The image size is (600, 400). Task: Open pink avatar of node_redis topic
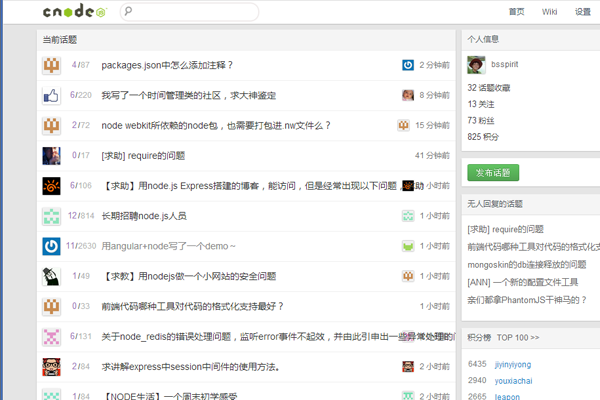(x=51, y=337)
